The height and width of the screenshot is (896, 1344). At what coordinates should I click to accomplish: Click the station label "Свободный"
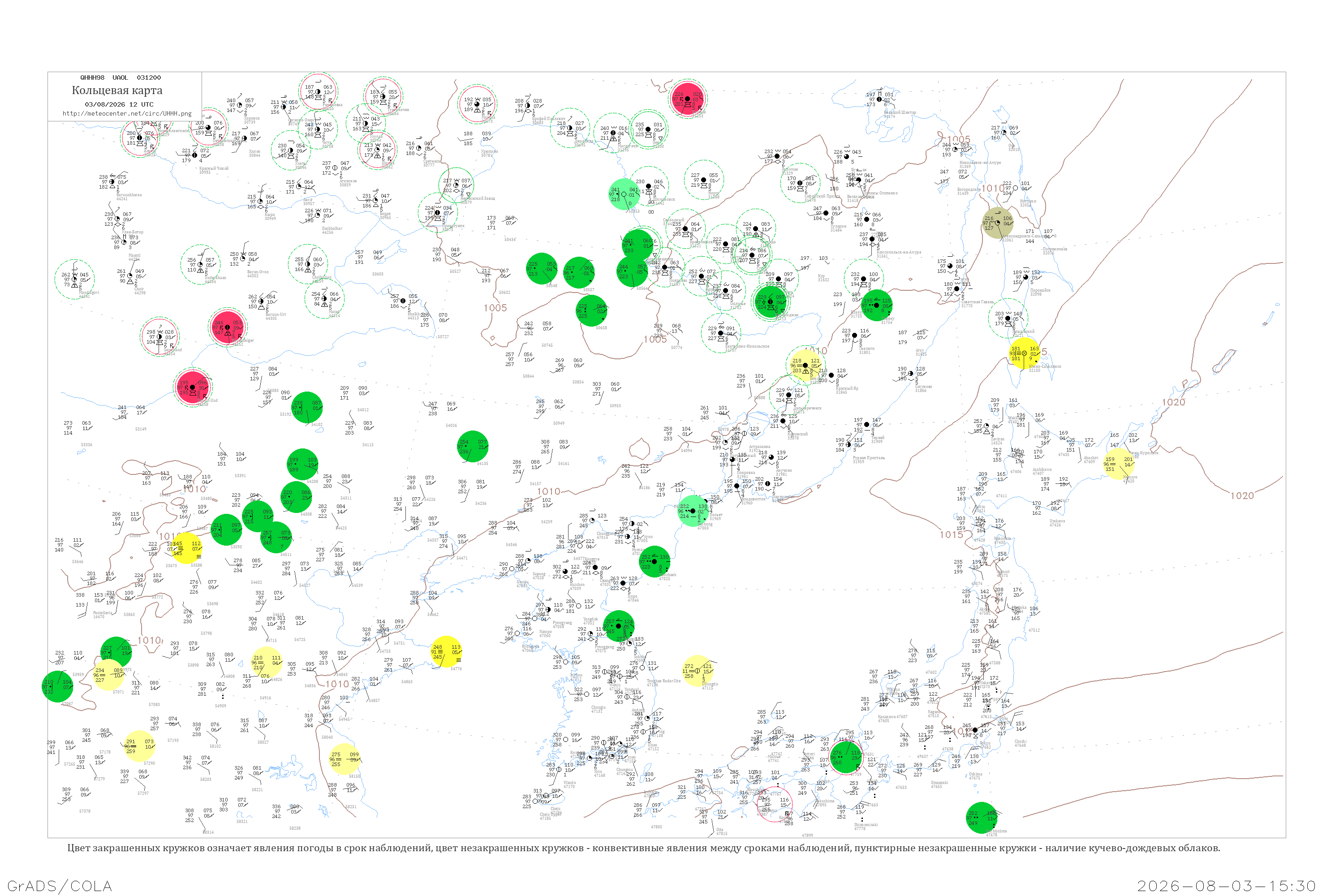[x=673, y=220]
